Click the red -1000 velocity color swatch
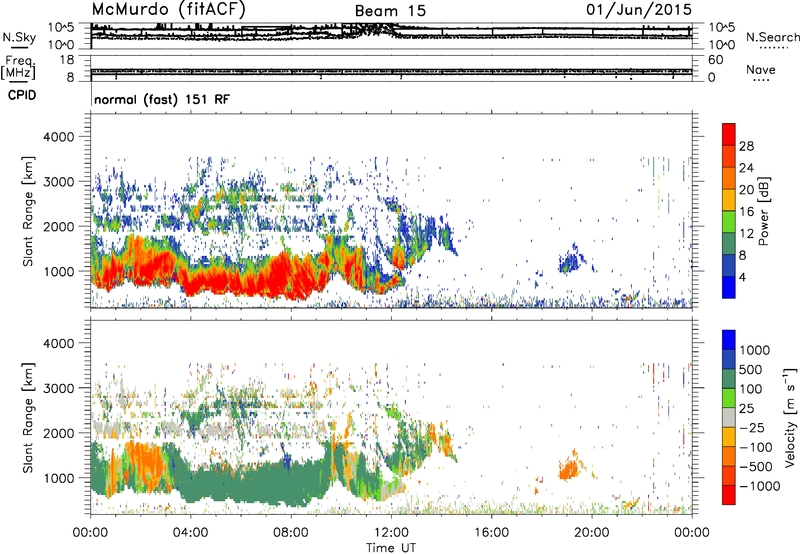The image size is (800, 554). pyautogui.click(x=729, y=495)
